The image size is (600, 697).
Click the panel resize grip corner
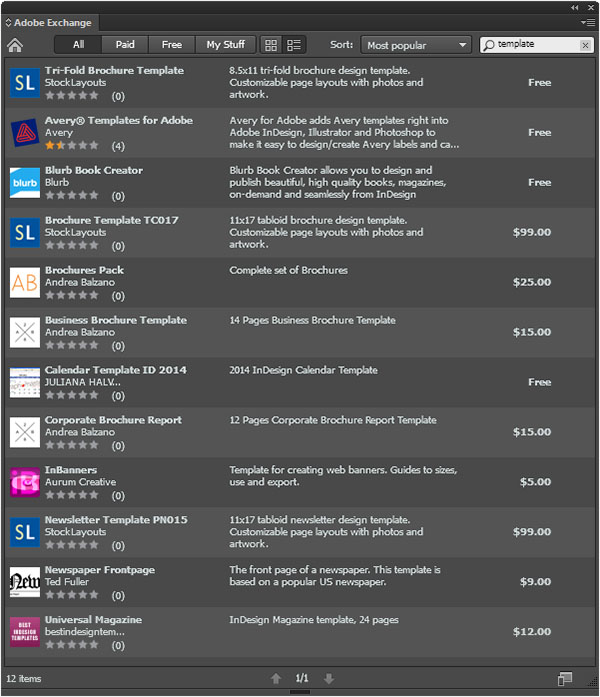click(x=593, y=682)
